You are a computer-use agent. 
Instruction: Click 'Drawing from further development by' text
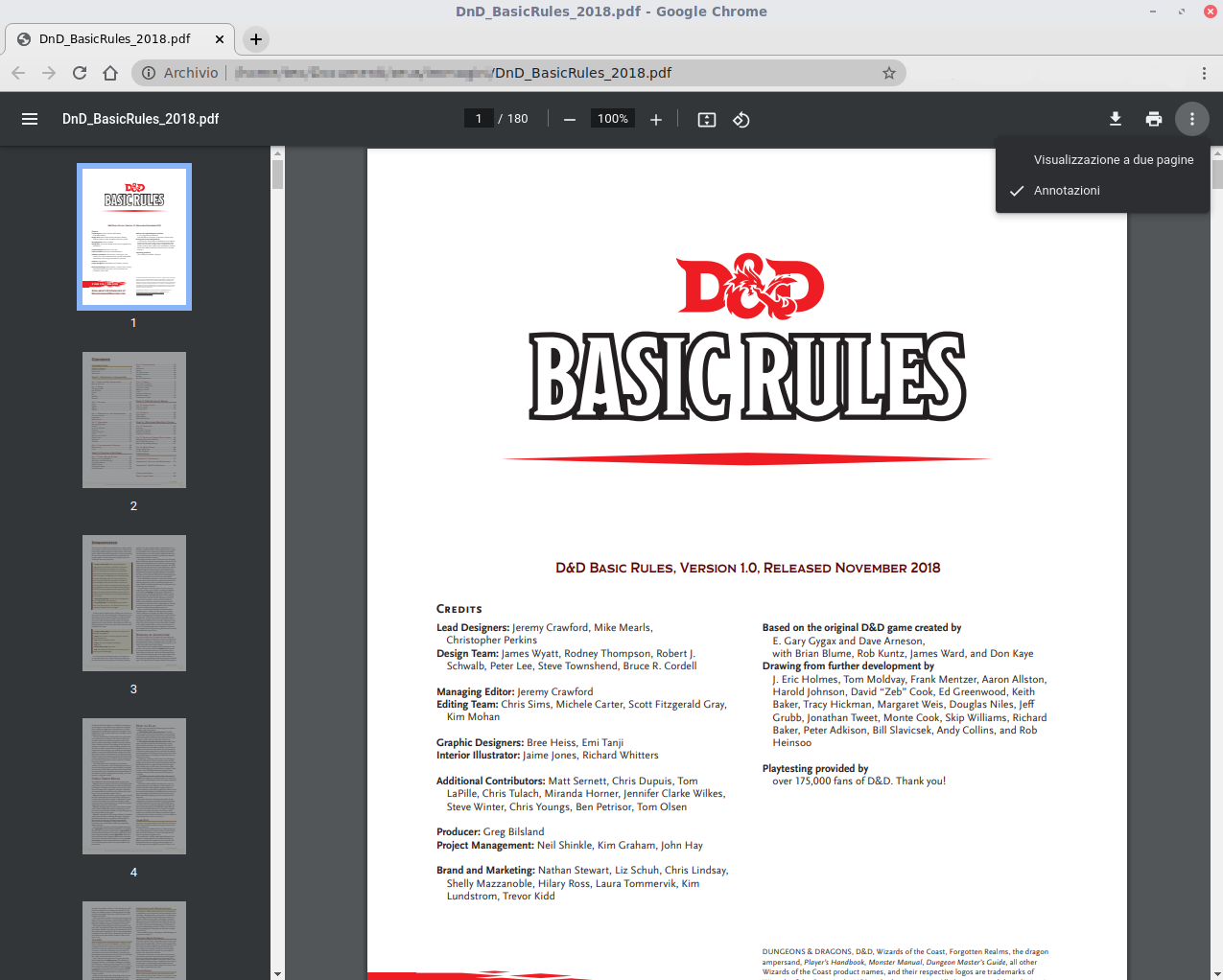coord(848,666)
